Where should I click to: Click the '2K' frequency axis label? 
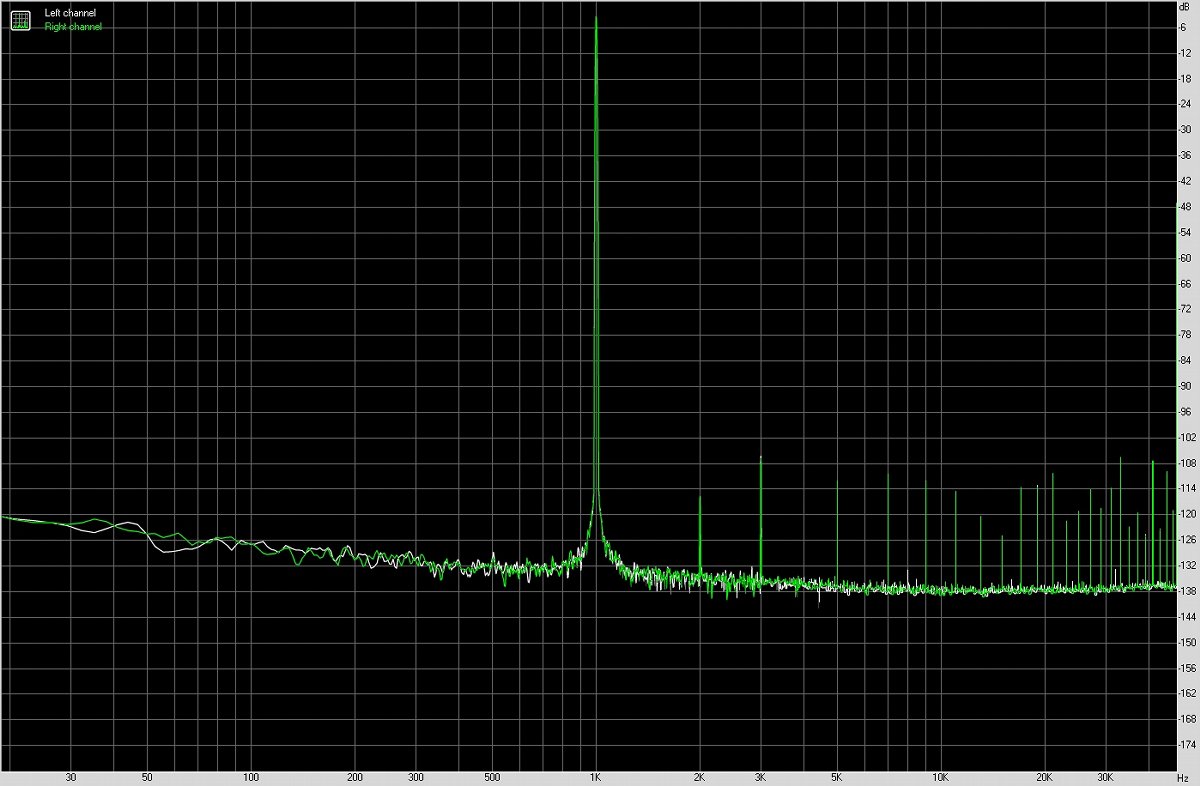700,777
